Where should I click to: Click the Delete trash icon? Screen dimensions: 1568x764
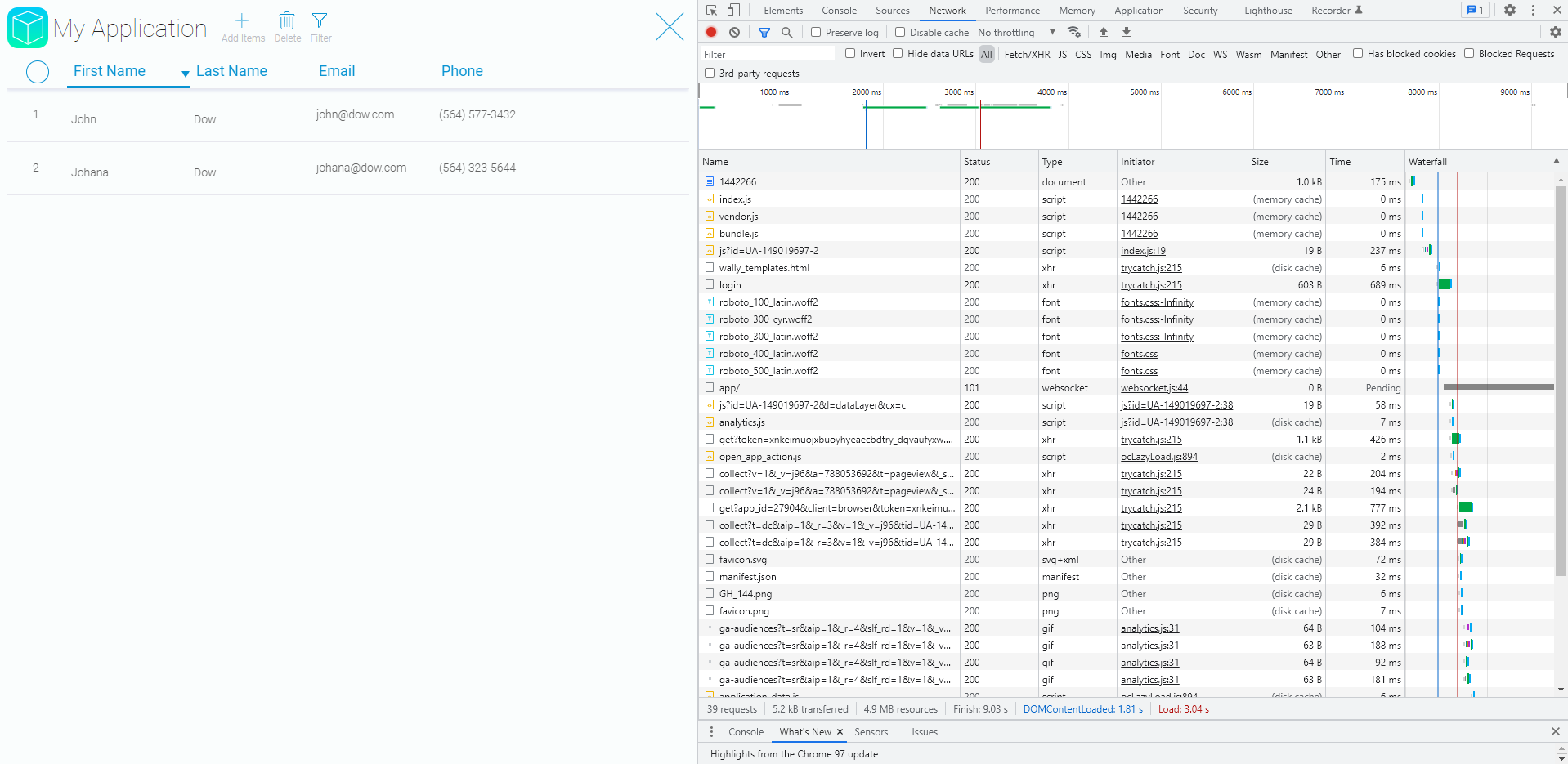[287, 21]
